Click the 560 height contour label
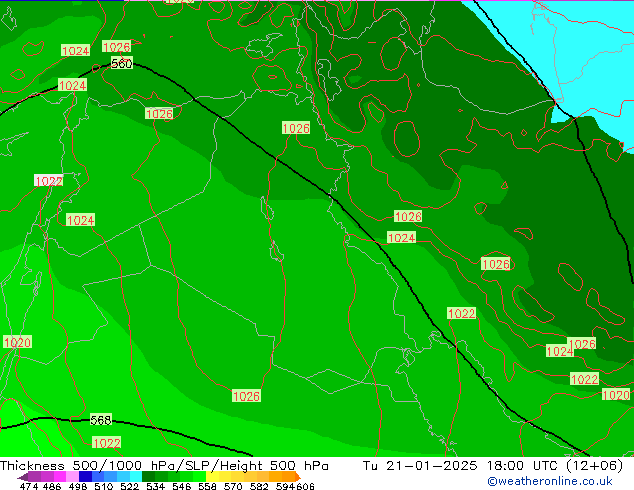Screen dimensions: 634x490 (x=122, y=63)
